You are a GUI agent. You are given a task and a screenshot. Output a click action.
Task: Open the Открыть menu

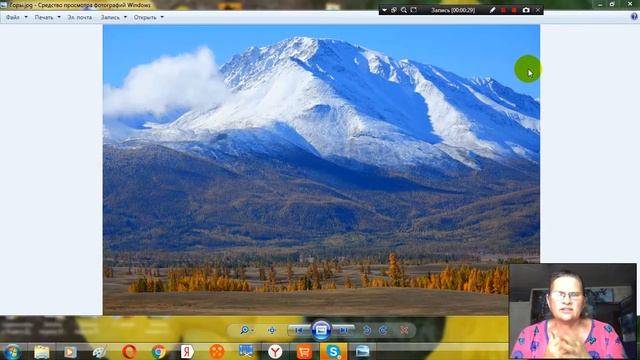pyautogui.click(x=145, y=18)
